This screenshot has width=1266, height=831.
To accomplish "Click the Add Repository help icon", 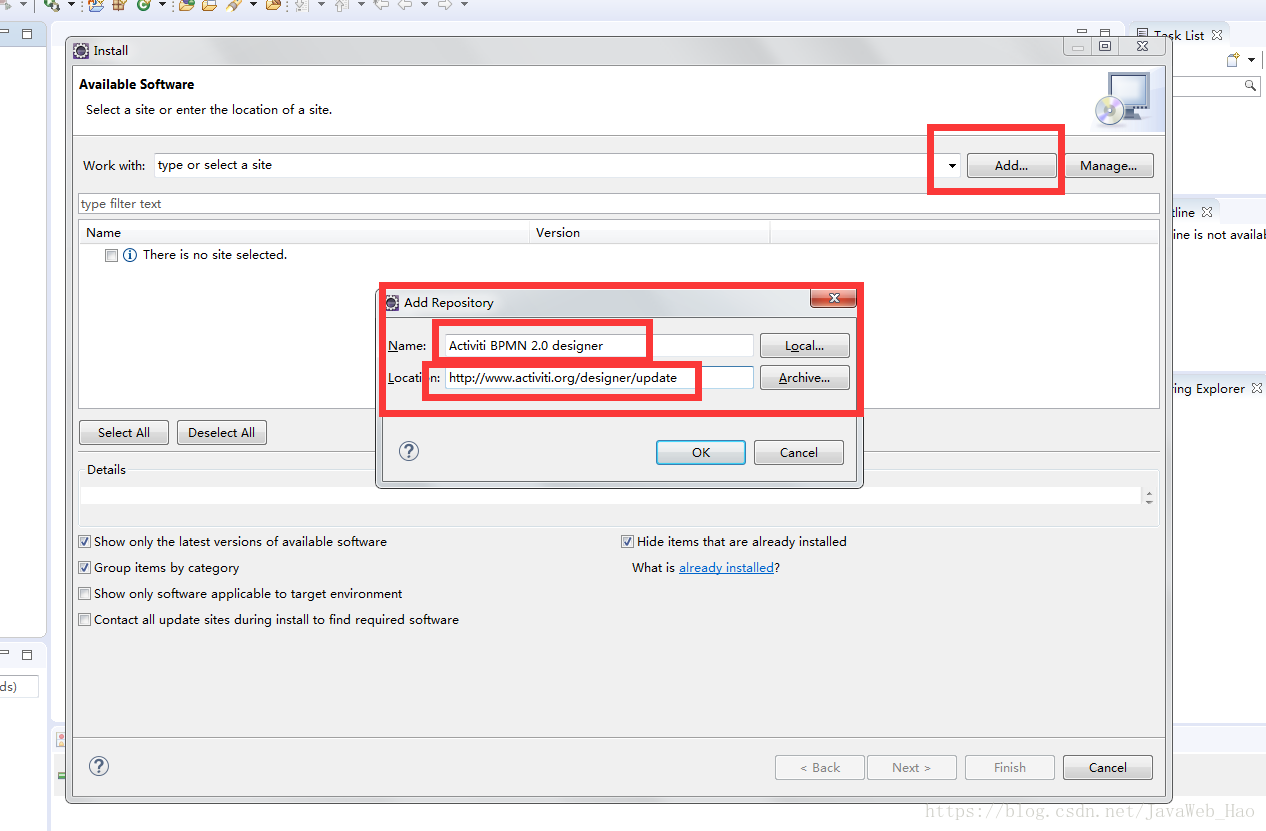I will click(x=409, y=451).
